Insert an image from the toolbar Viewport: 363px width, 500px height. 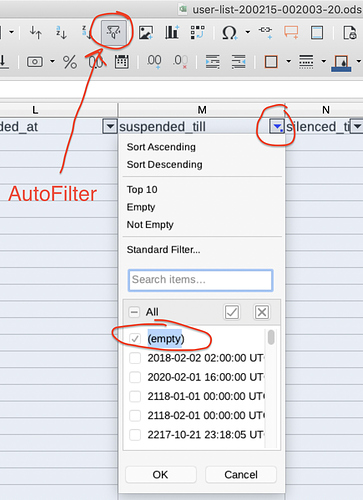coord(146,33)
